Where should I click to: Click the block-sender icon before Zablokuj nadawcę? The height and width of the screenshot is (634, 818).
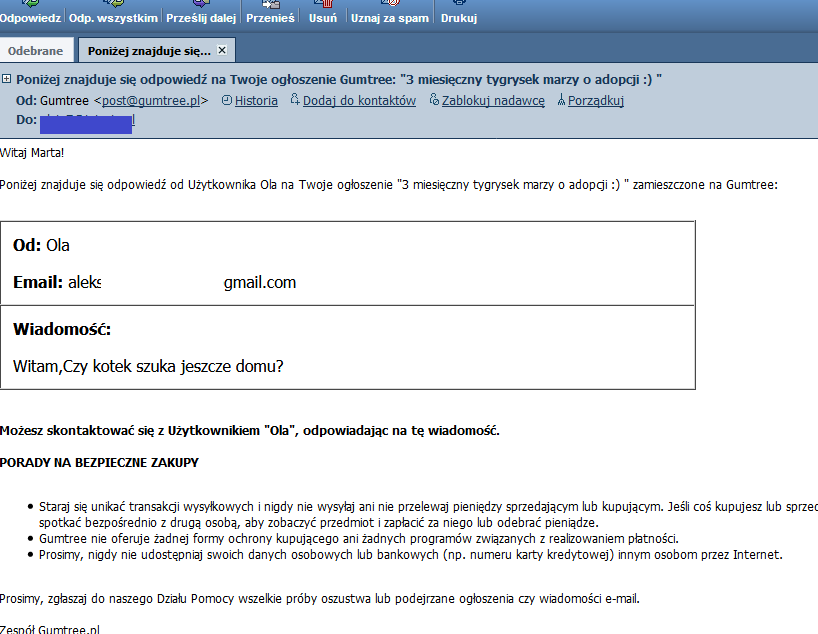[x=434, y=100]
